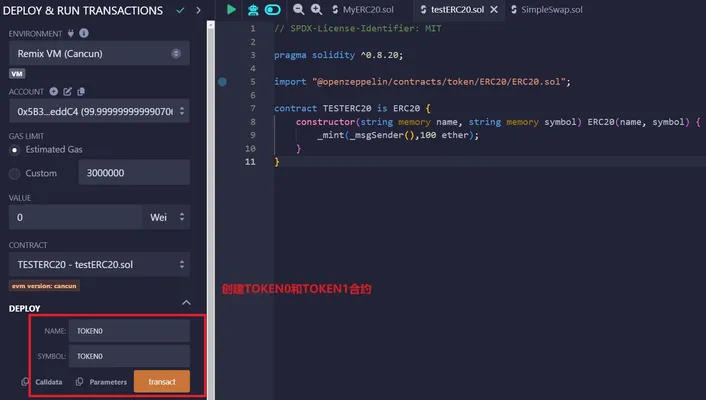
Task: Click the import openzeppelin ERC20.sol path
Action: (441, 82)
